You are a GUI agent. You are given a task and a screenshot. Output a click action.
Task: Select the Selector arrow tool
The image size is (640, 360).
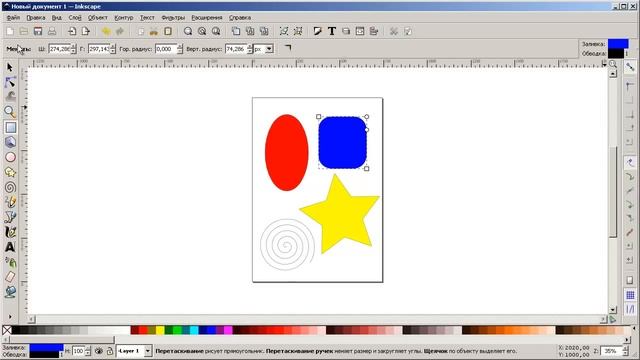10,67
